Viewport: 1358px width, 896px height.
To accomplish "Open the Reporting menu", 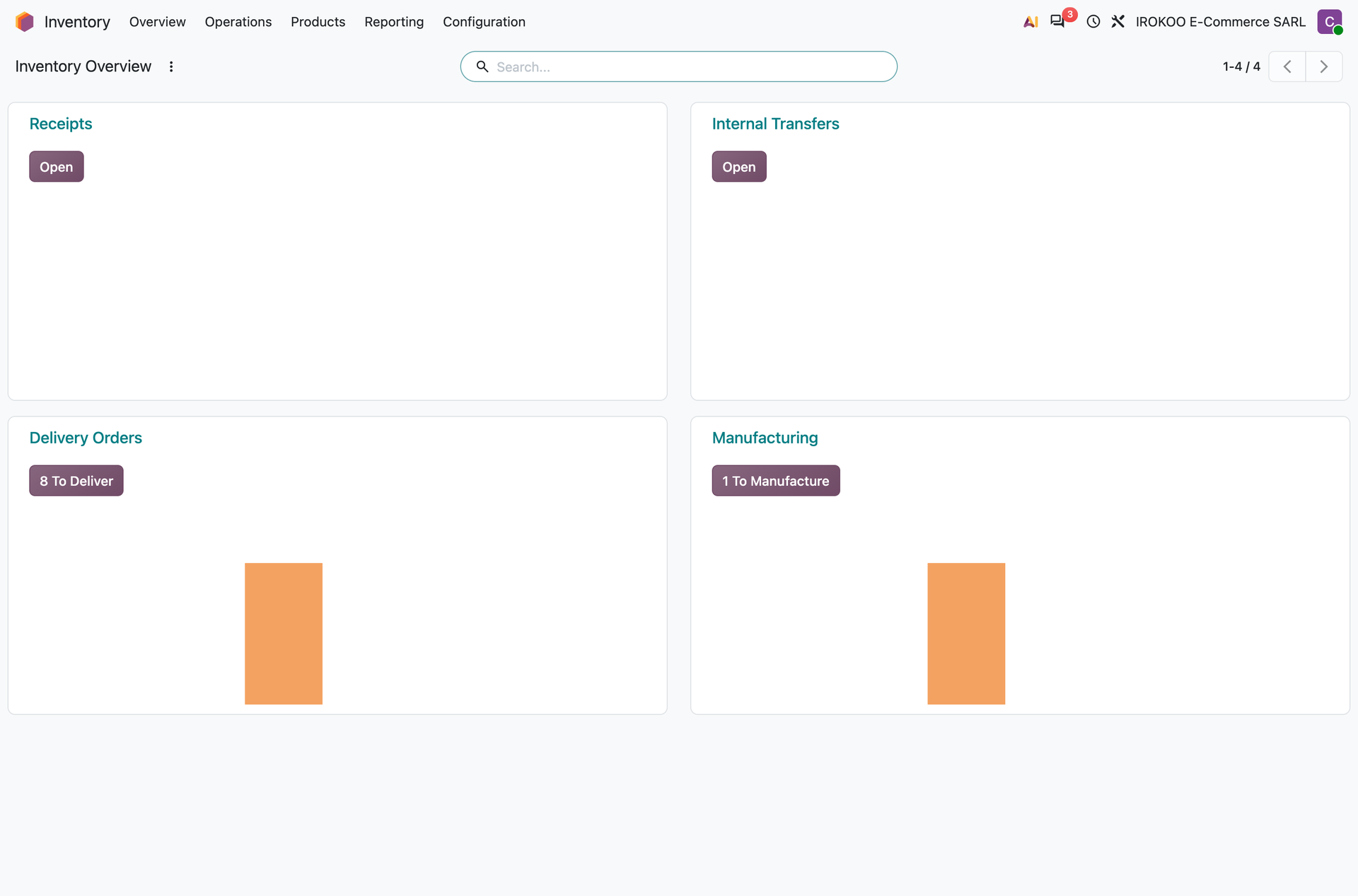I will tap(394, 22).
